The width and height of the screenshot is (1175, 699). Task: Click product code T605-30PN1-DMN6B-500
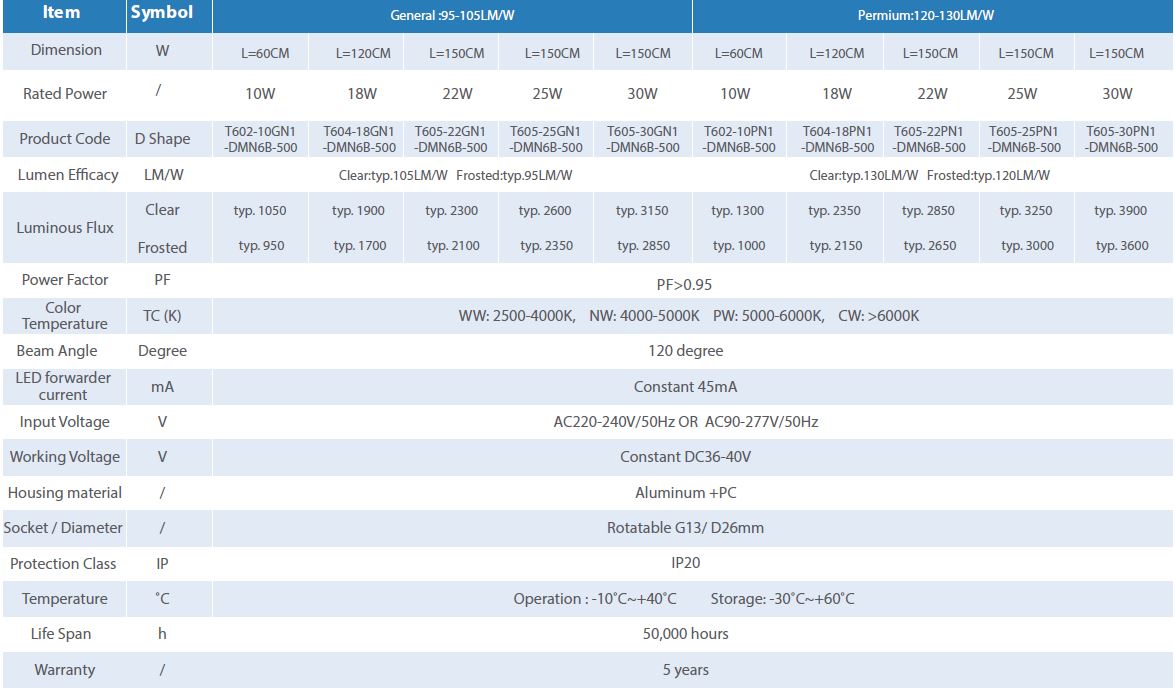[x=1121, y=139]
